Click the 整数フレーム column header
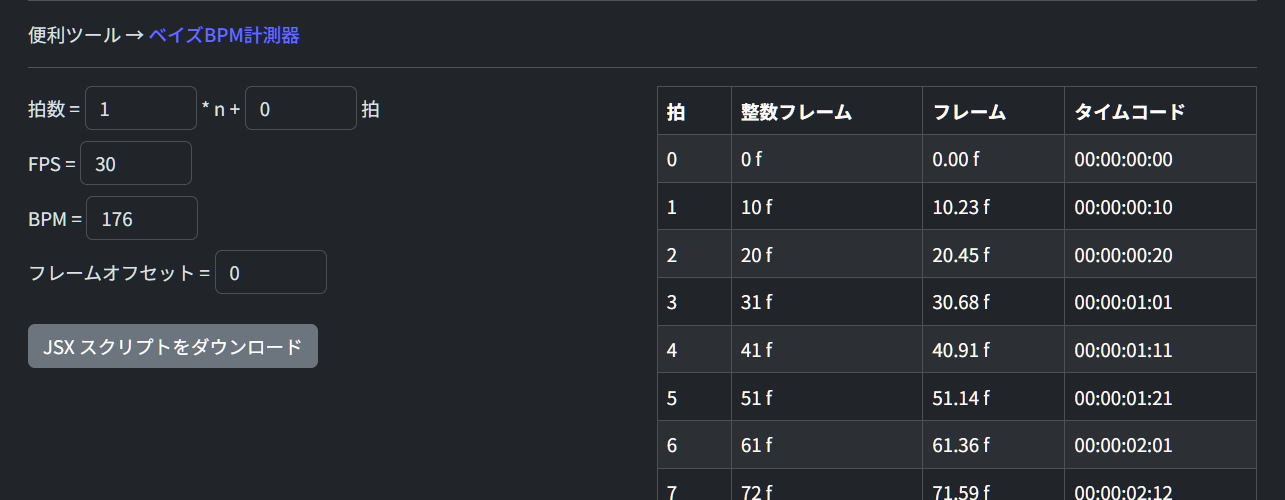 pos(796,112)
